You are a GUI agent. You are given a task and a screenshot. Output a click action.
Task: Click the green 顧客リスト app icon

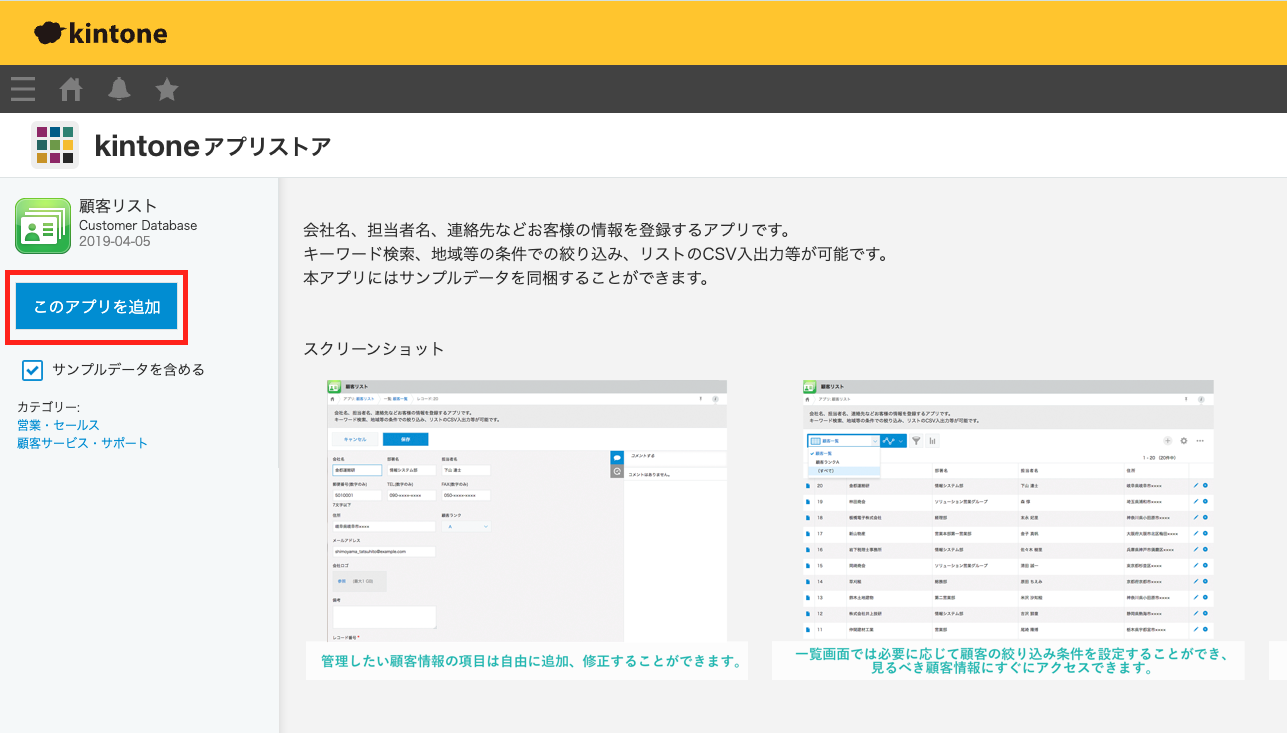pos(43,225)
